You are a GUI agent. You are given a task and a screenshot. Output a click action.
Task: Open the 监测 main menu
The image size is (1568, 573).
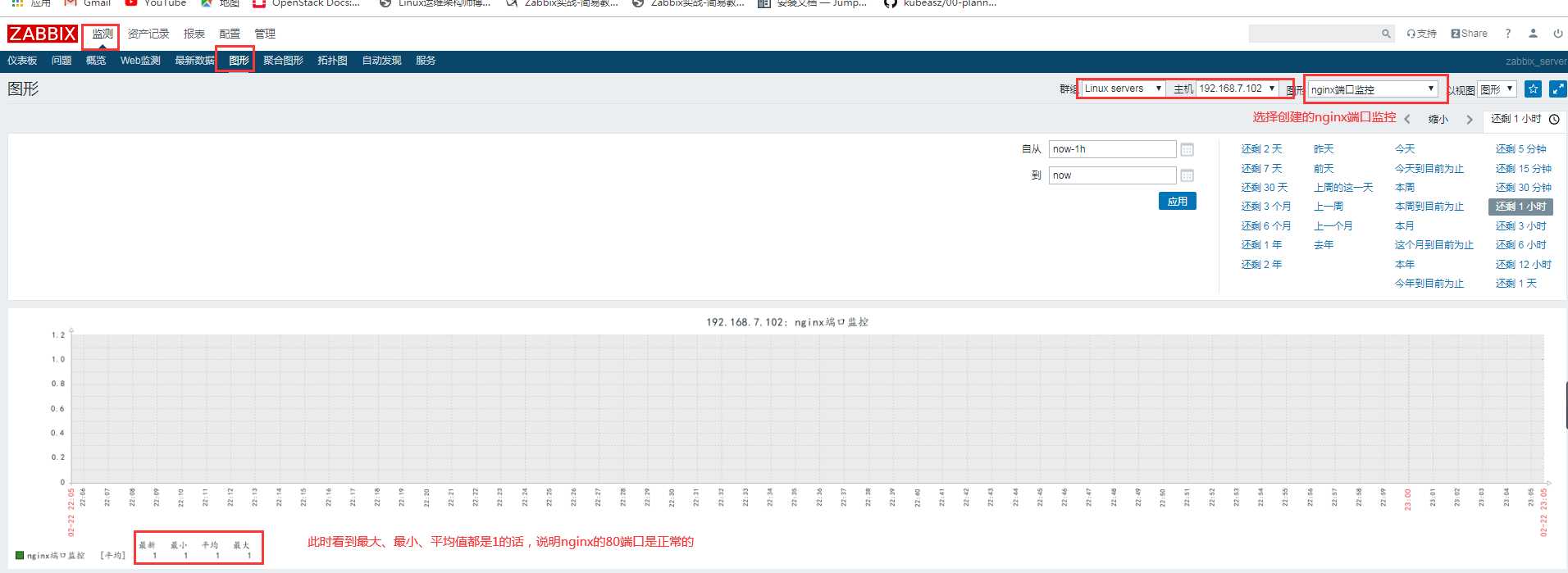(x=103, y=34)
